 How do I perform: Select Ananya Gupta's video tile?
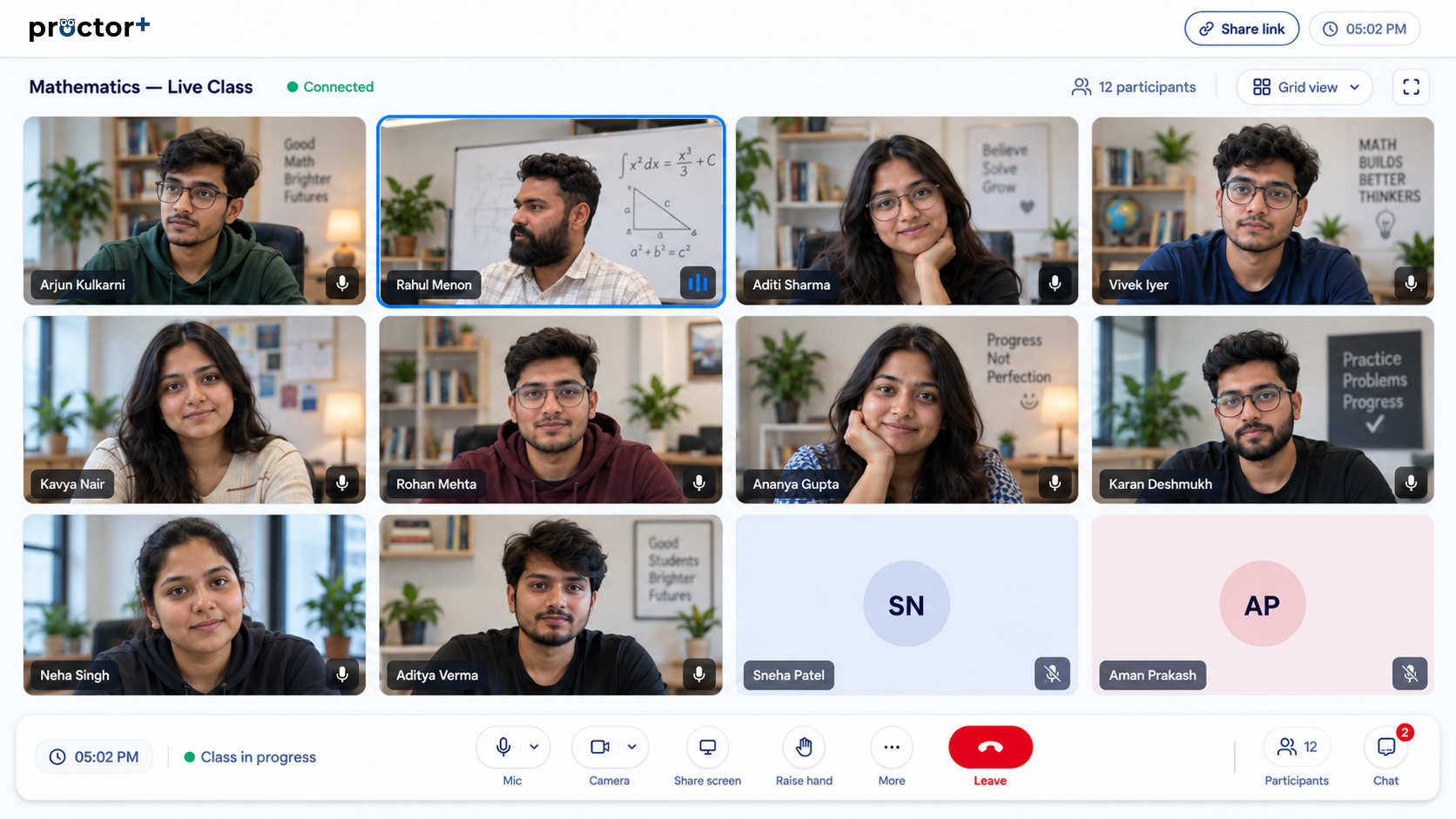pyautogui.click(x=907, y=410)
